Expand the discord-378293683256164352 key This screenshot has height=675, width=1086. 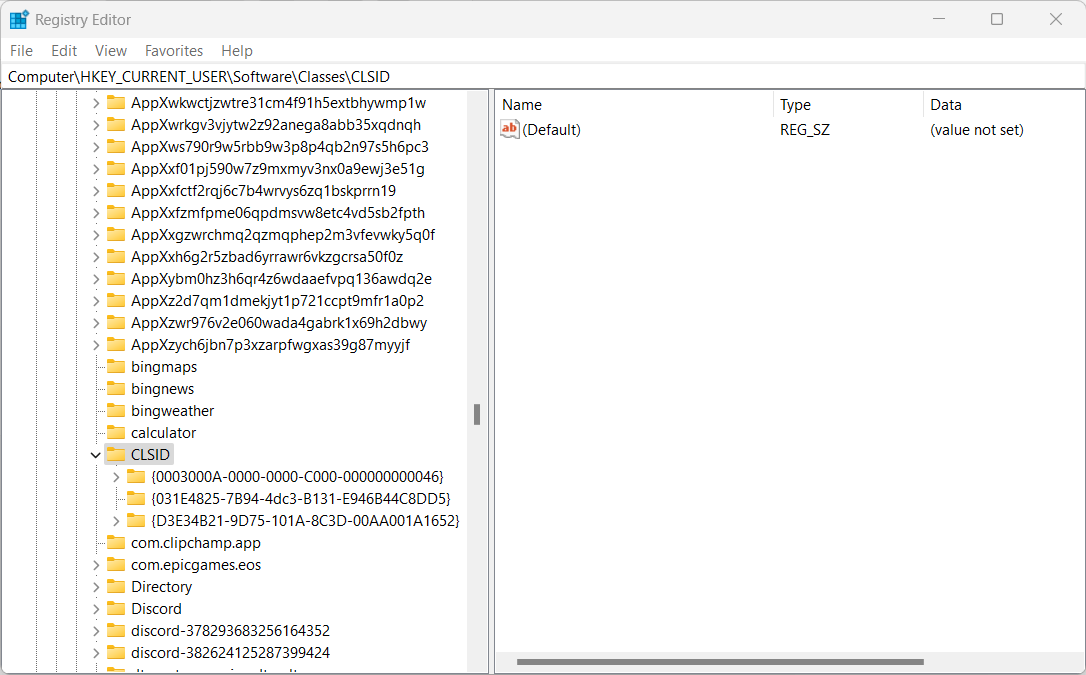click(96, 631)
